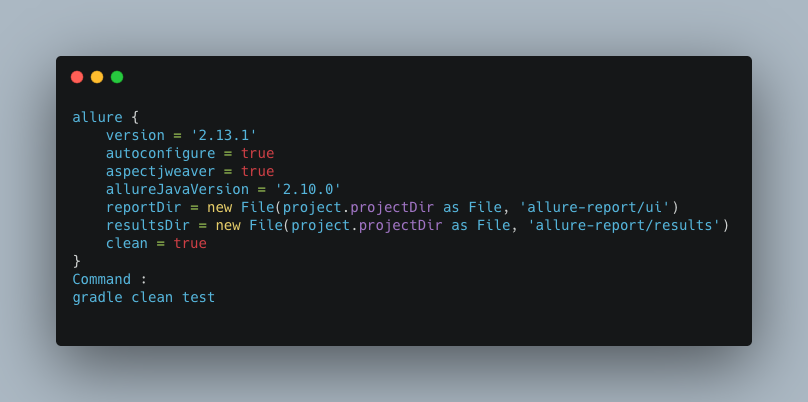This screenshot has height=402, width=808.
Task: Click the clean property name
Action: coord(127,243)
